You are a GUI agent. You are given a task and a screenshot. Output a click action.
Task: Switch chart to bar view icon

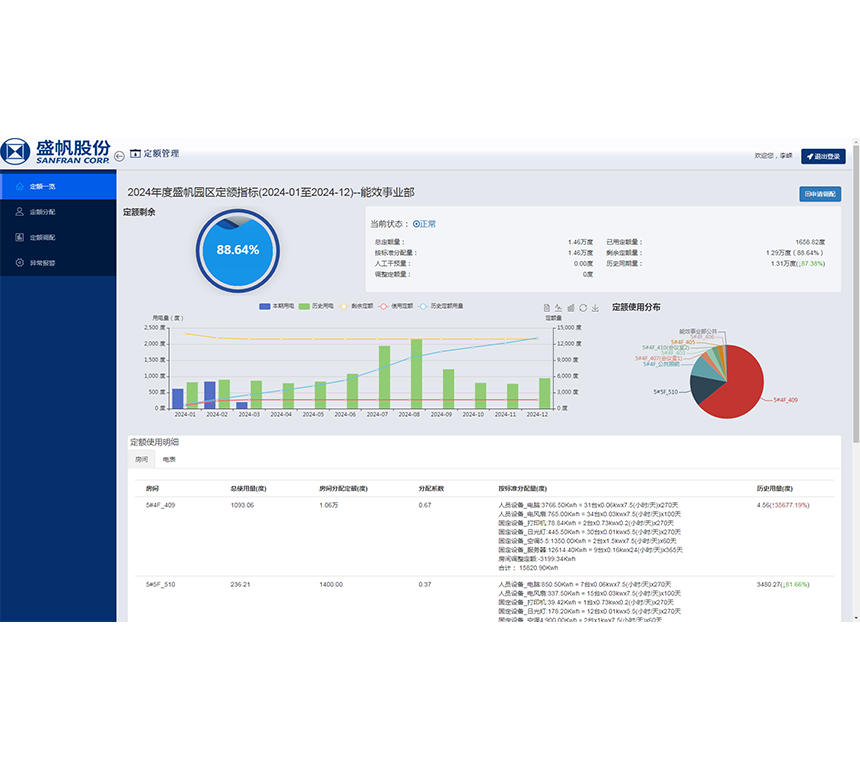pos(571,308)
